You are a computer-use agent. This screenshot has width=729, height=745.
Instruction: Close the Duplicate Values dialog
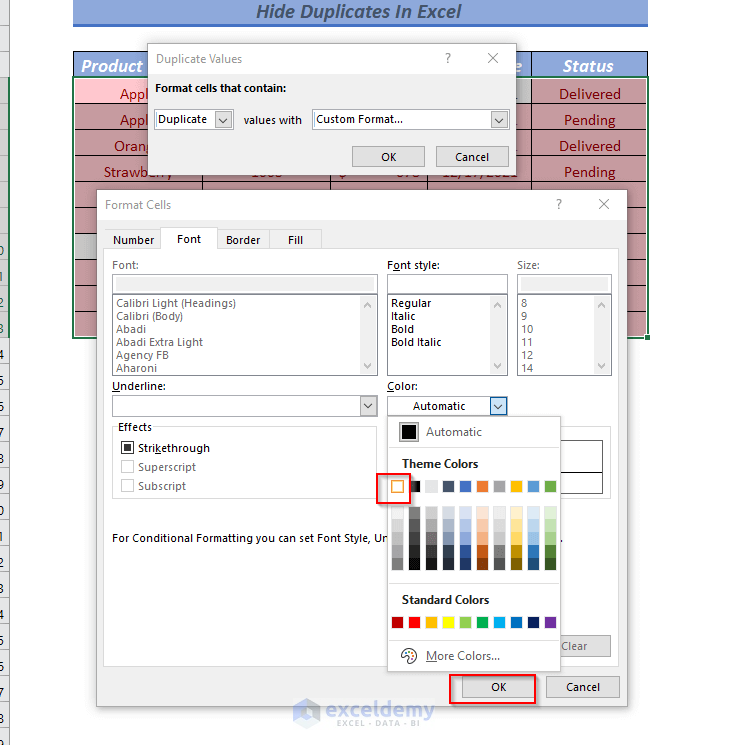[493, 58]
